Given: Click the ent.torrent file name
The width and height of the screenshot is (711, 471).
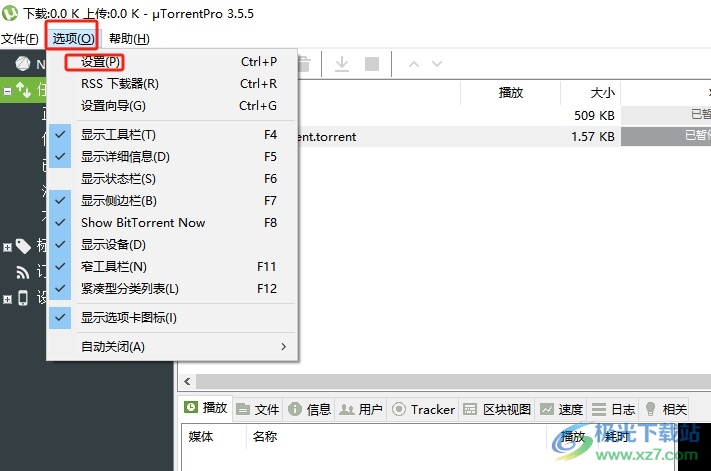Looking at the screenshot, I should [327, 137].
